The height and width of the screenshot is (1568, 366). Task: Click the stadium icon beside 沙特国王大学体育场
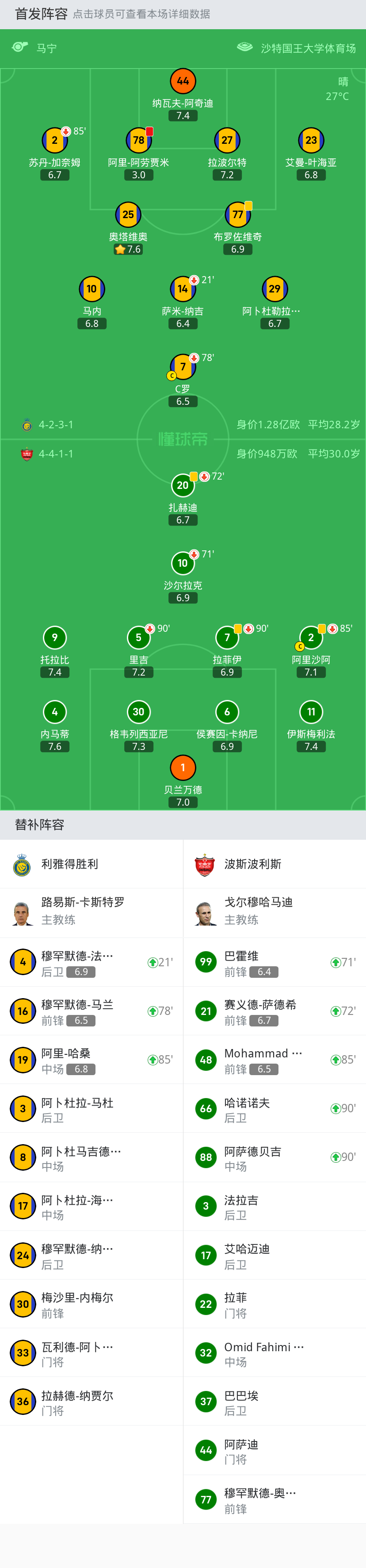click(245, 47)
